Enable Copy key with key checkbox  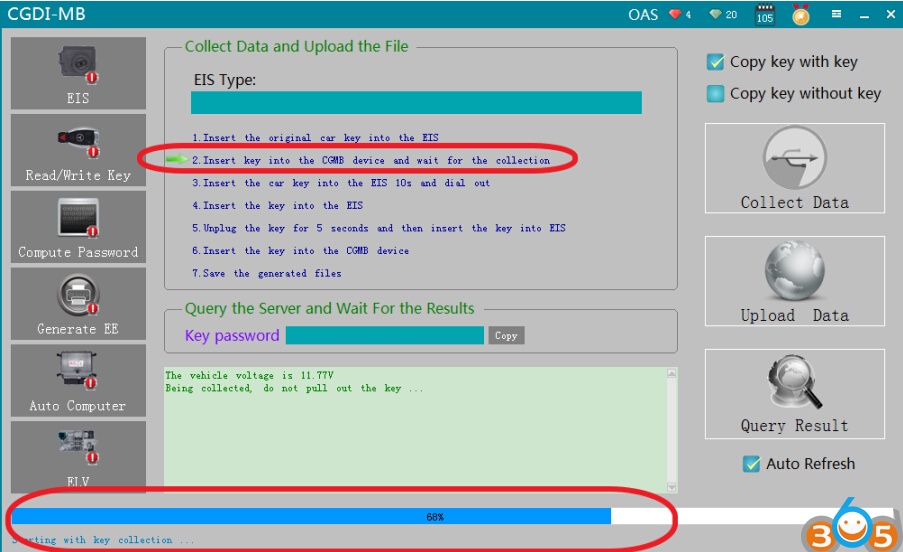[x=715, y=62]
